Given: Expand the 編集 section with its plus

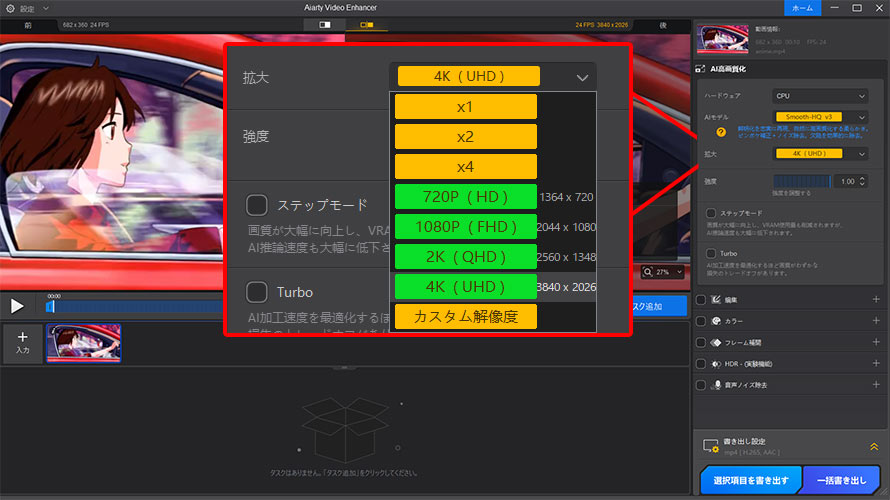Looking at the screenshot, I should coord(876,299).
